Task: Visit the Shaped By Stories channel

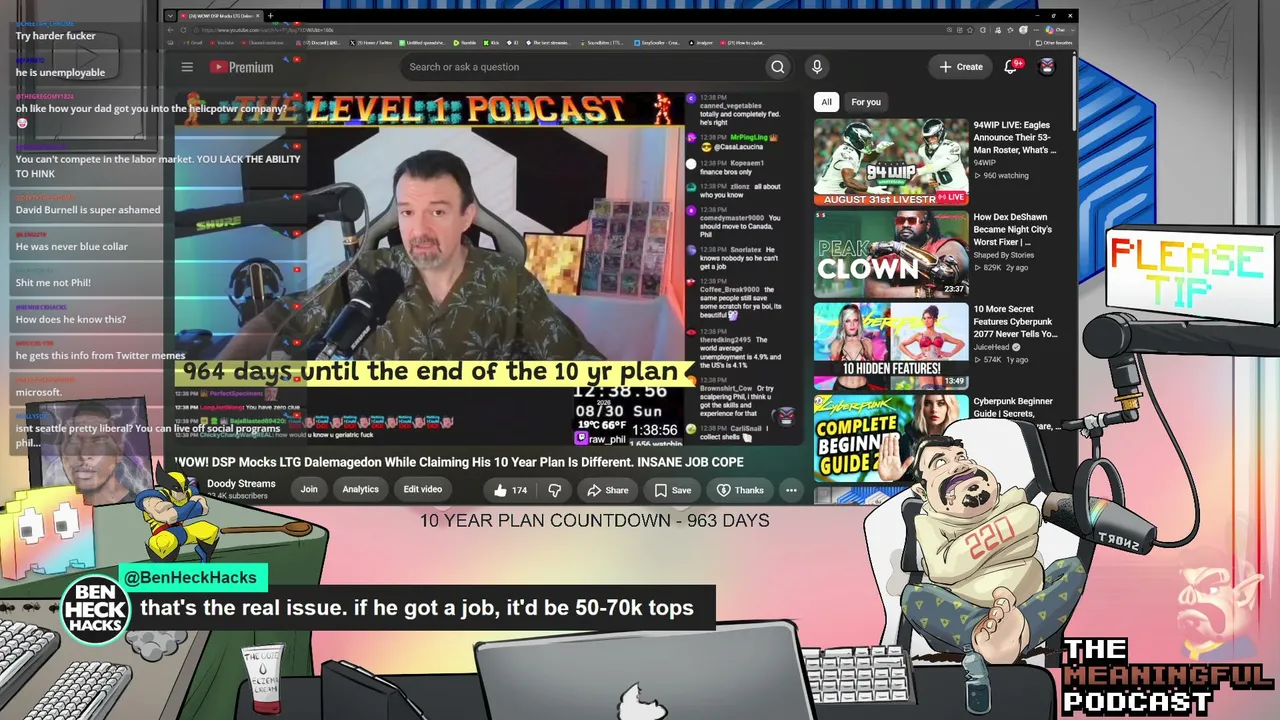Action: click(x=1003, y=255)
